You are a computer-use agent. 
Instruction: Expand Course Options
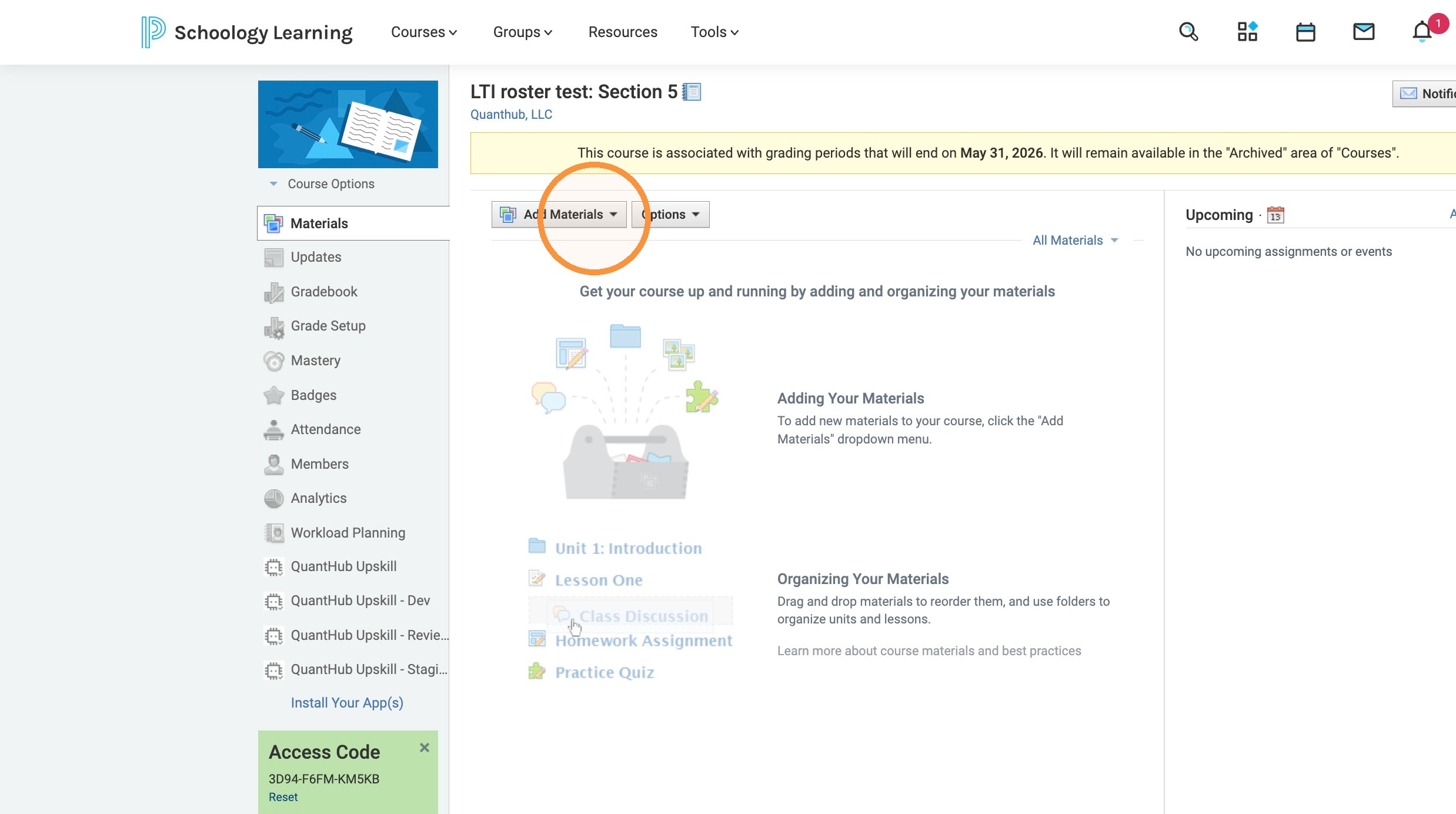pyautogui.click(x=322, y=184)
